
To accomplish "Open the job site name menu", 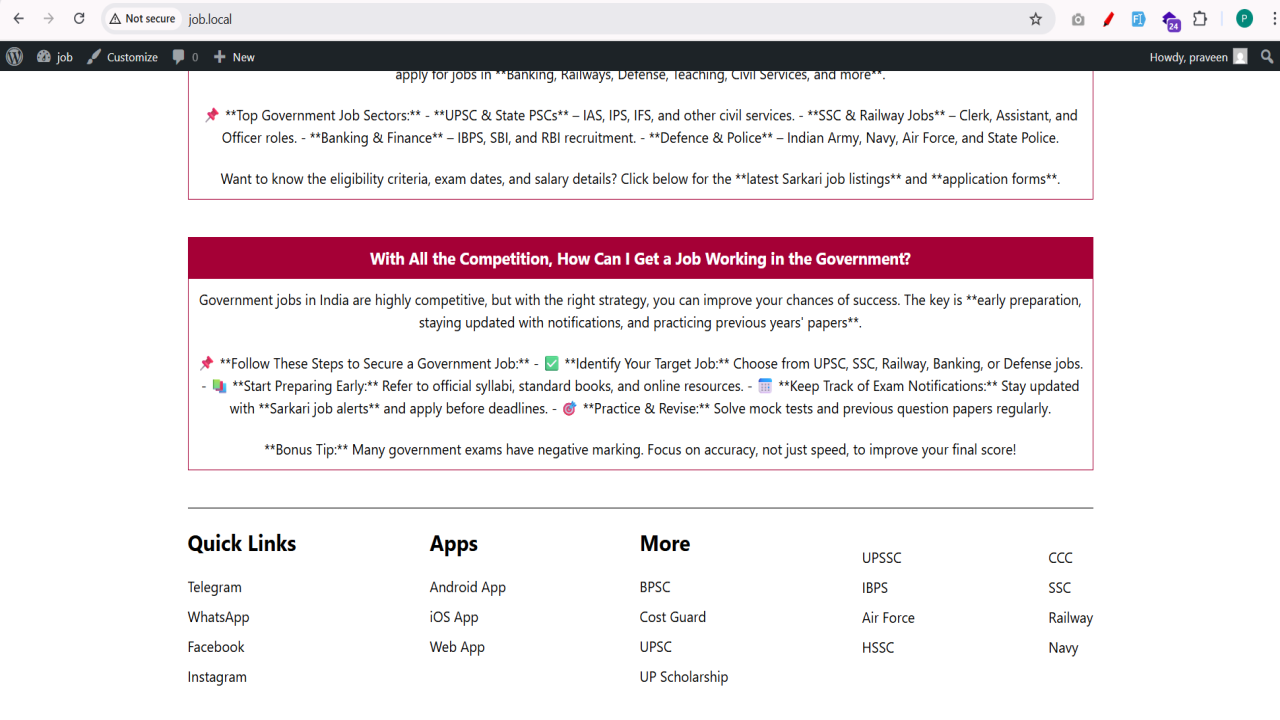I will coord(55,57).
